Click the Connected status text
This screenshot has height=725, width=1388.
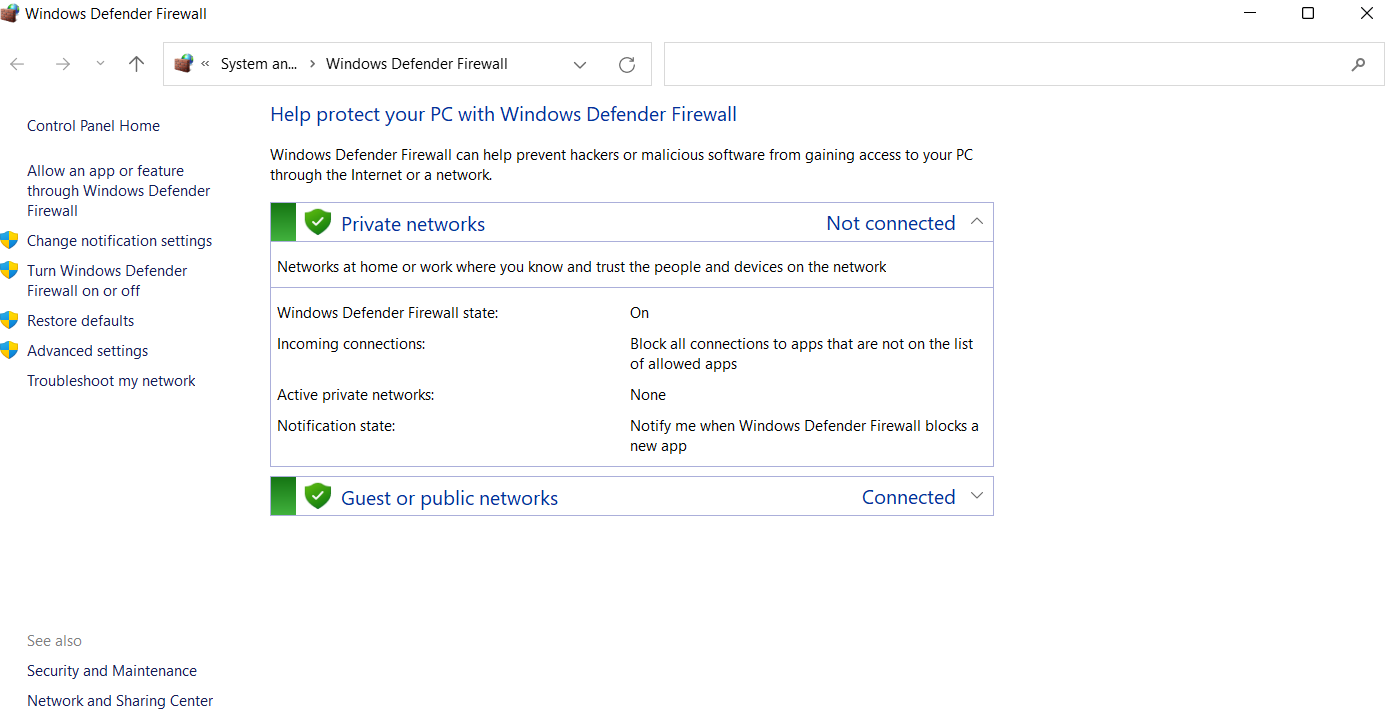coord(909,497)
